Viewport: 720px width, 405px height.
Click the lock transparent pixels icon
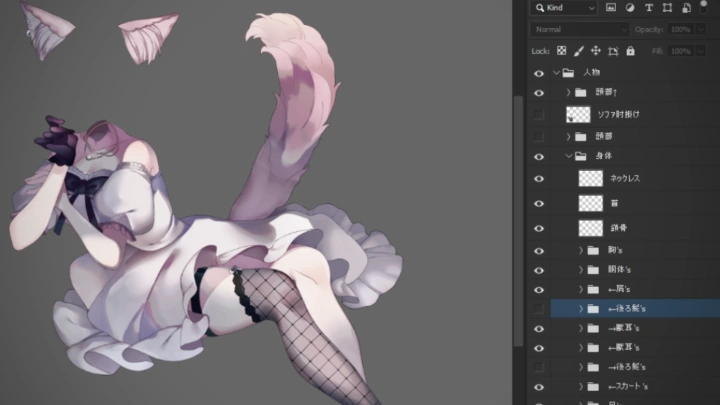tap(562, 50)
